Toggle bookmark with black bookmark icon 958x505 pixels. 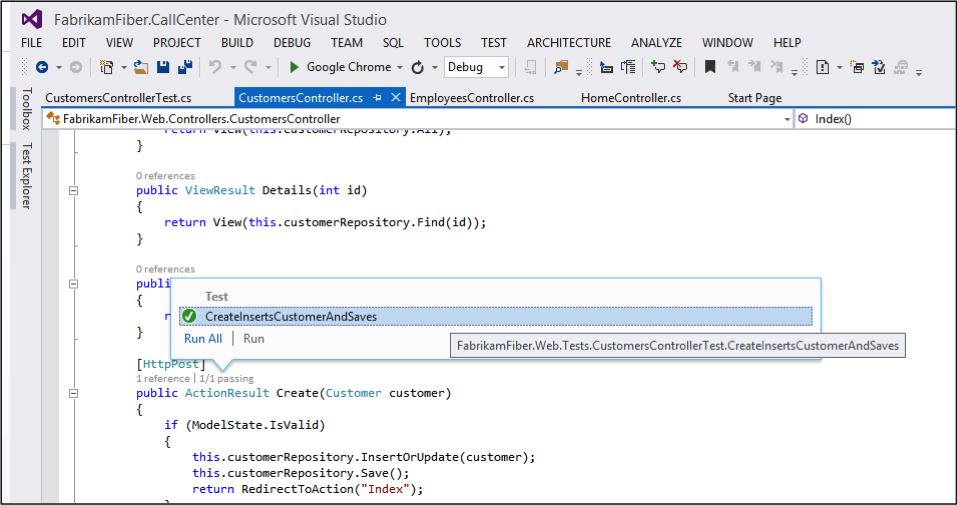pyautogui.click(x=710, y=67)
